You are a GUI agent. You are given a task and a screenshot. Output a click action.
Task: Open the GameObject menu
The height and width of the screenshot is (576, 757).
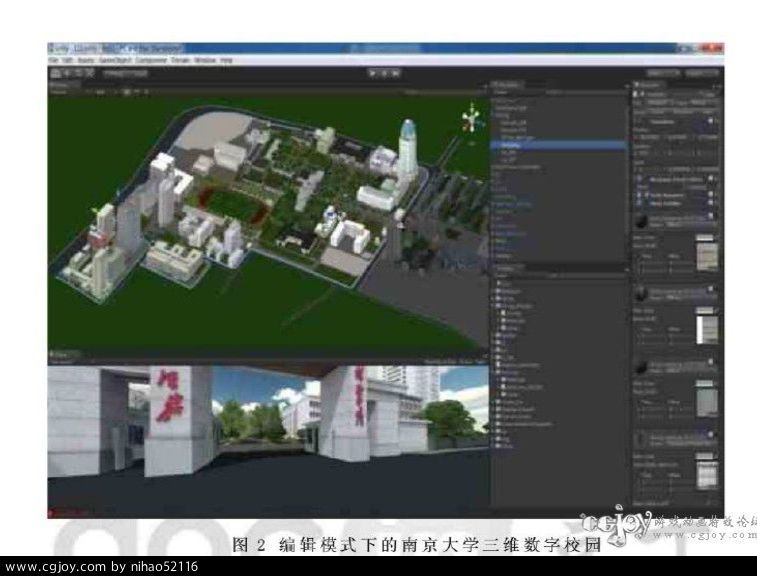115,60
